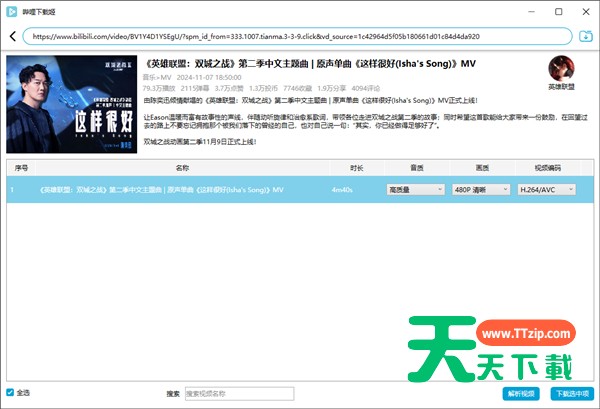Open the 英雄联盟 uploader avatar
The height and width of the screenshot is (409, 600).
click(x=561, y=68)
